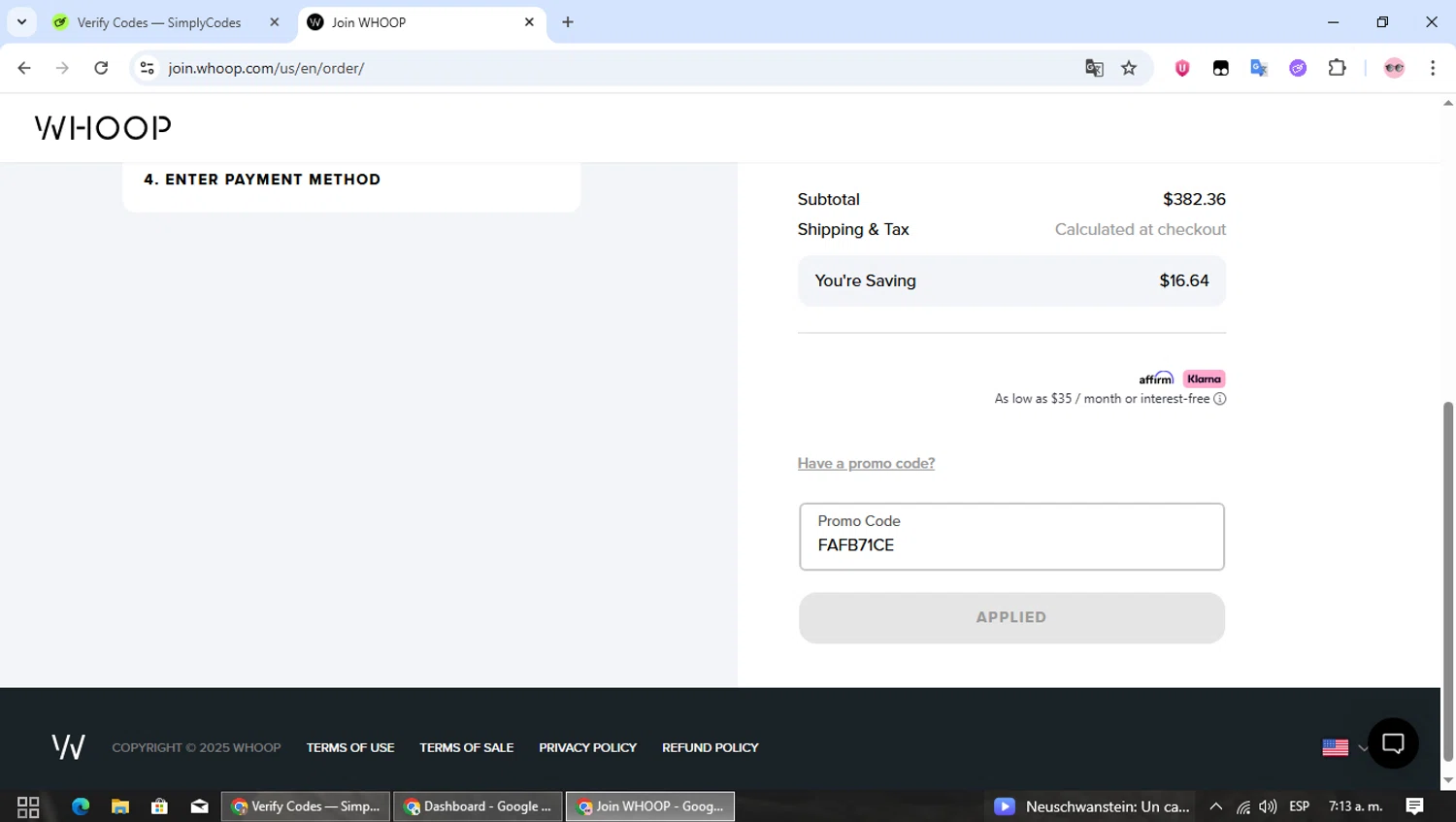
Task: Click the APPLIED button
Action: pos(1011,618)
